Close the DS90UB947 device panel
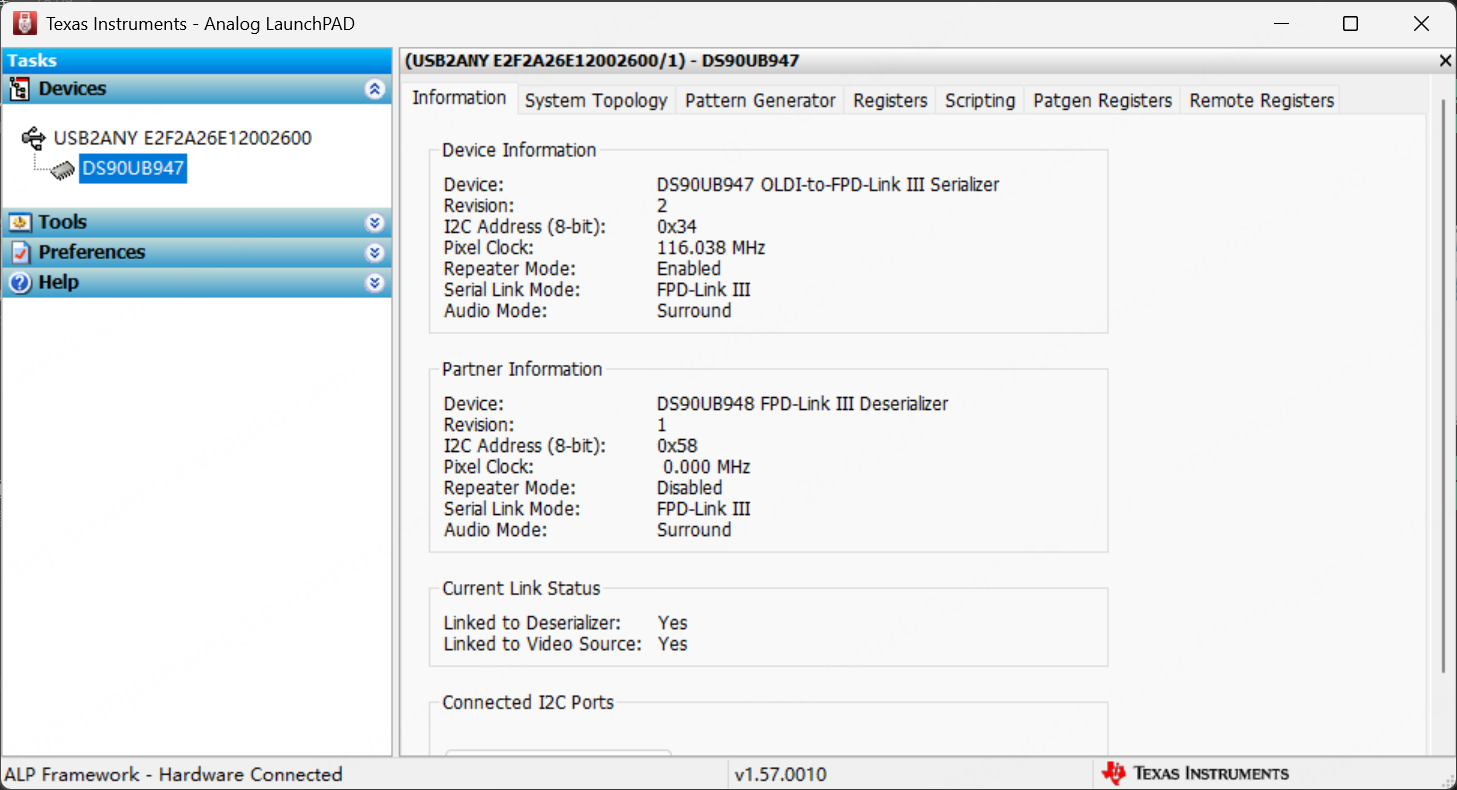The width and height of the screenshot is (1457, 790). point(1445,61)
